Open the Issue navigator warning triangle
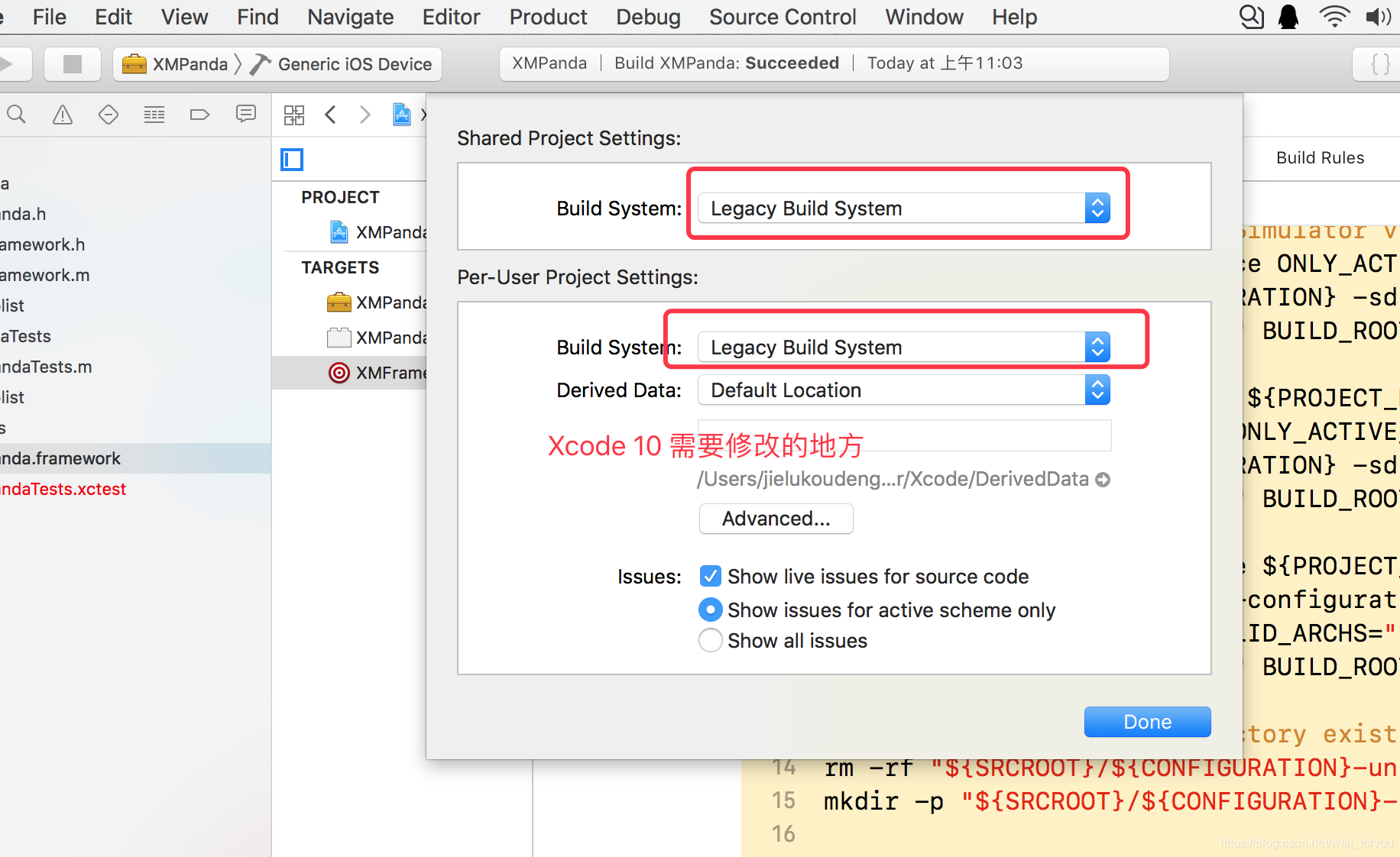The image size is (1400, 857). pos(63,115)
